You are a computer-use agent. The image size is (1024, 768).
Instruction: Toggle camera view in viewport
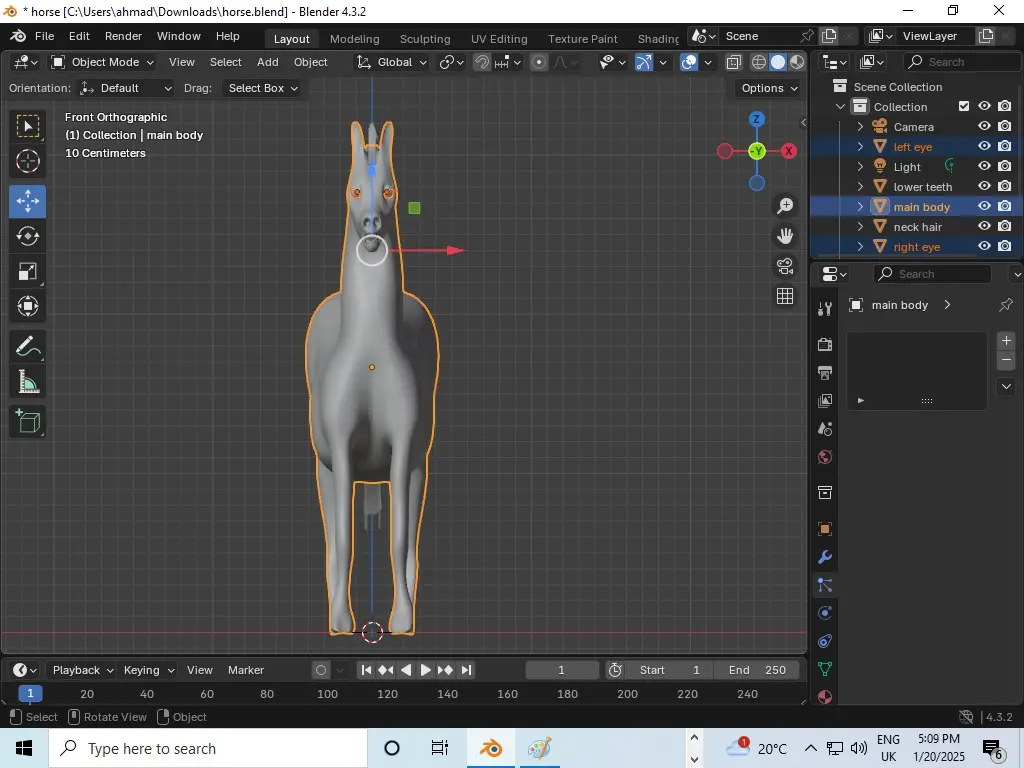pos(785,266)
